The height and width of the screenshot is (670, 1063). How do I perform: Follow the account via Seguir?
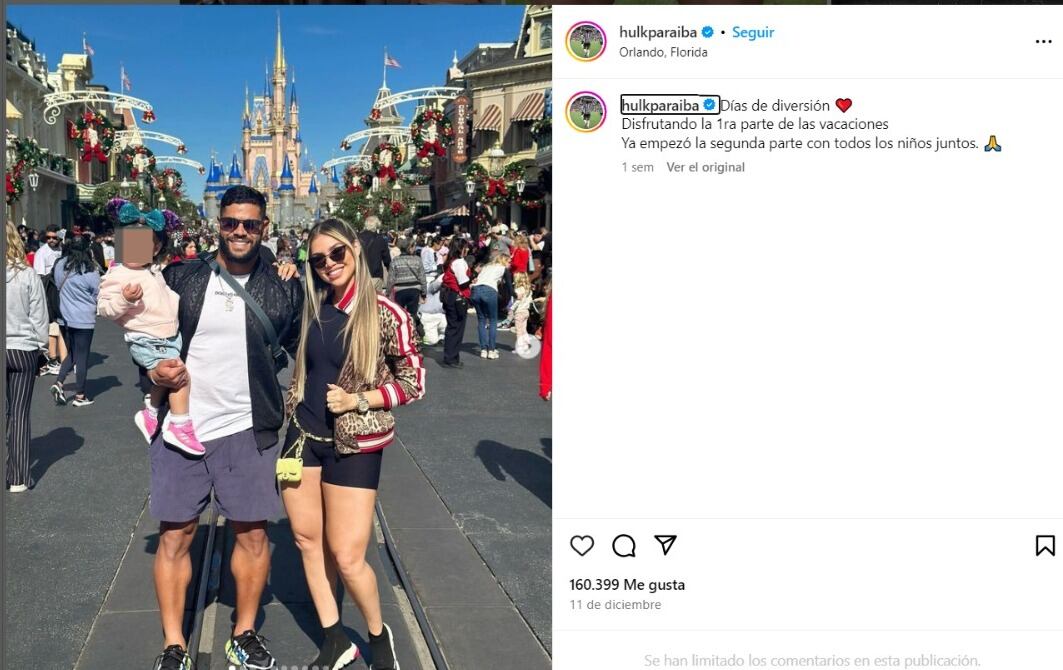[x=753, y=32]
